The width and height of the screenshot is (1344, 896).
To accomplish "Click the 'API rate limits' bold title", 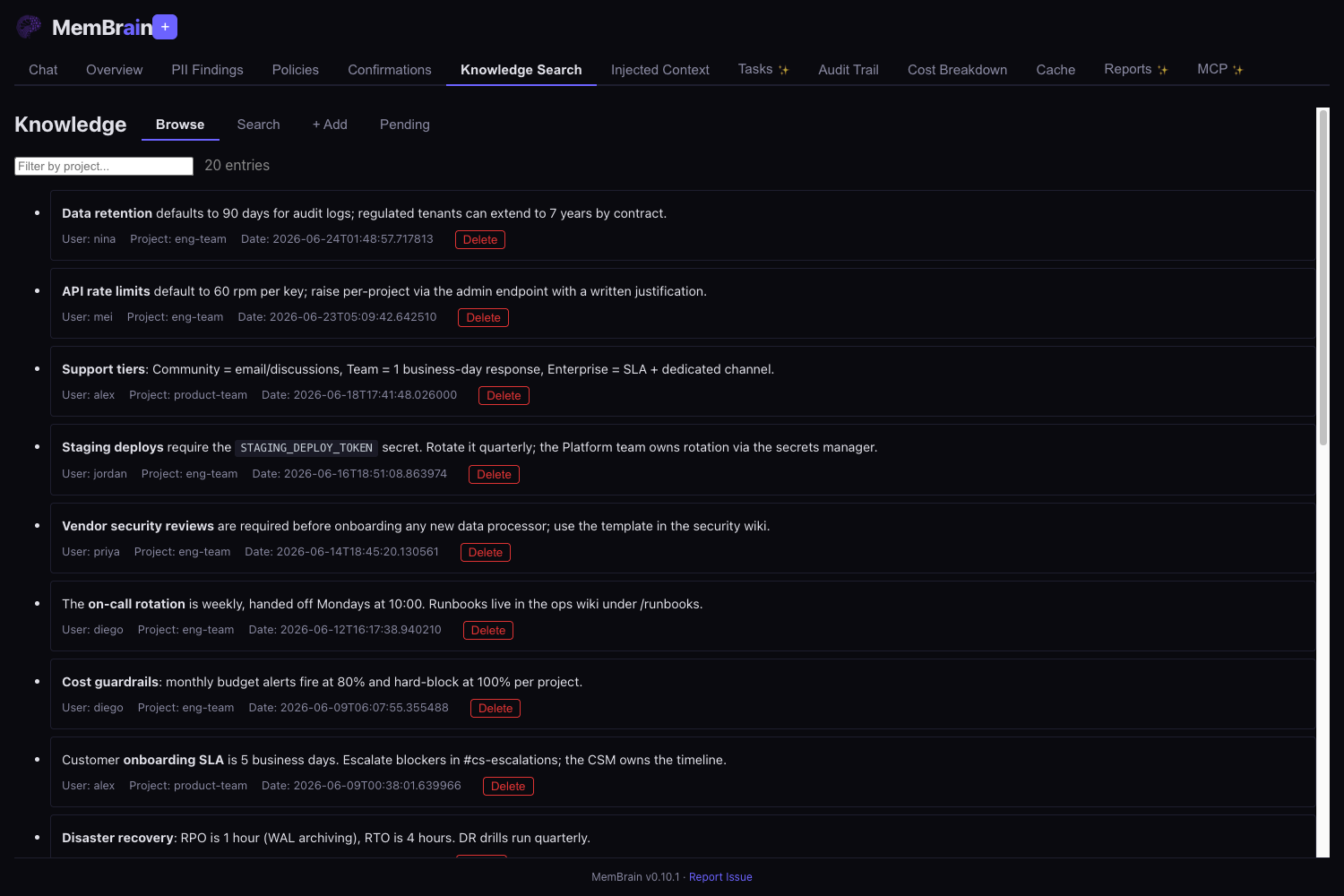I will pos(106,291).
